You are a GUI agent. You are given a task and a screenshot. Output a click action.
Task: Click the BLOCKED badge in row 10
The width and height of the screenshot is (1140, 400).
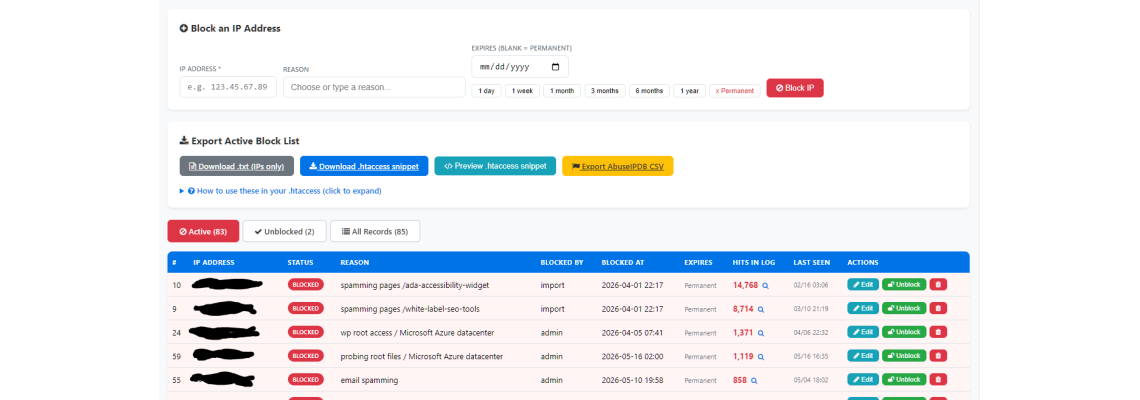point(305,285)
